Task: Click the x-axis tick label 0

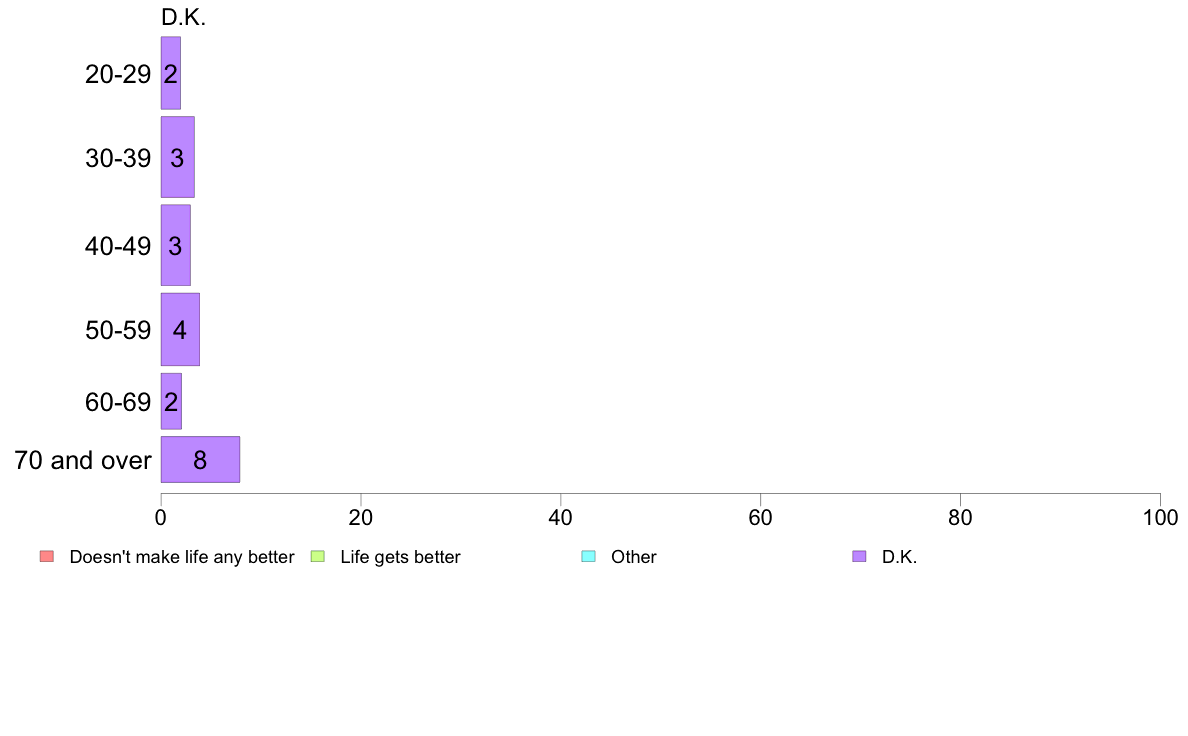Action: click(x=161, y=518)
